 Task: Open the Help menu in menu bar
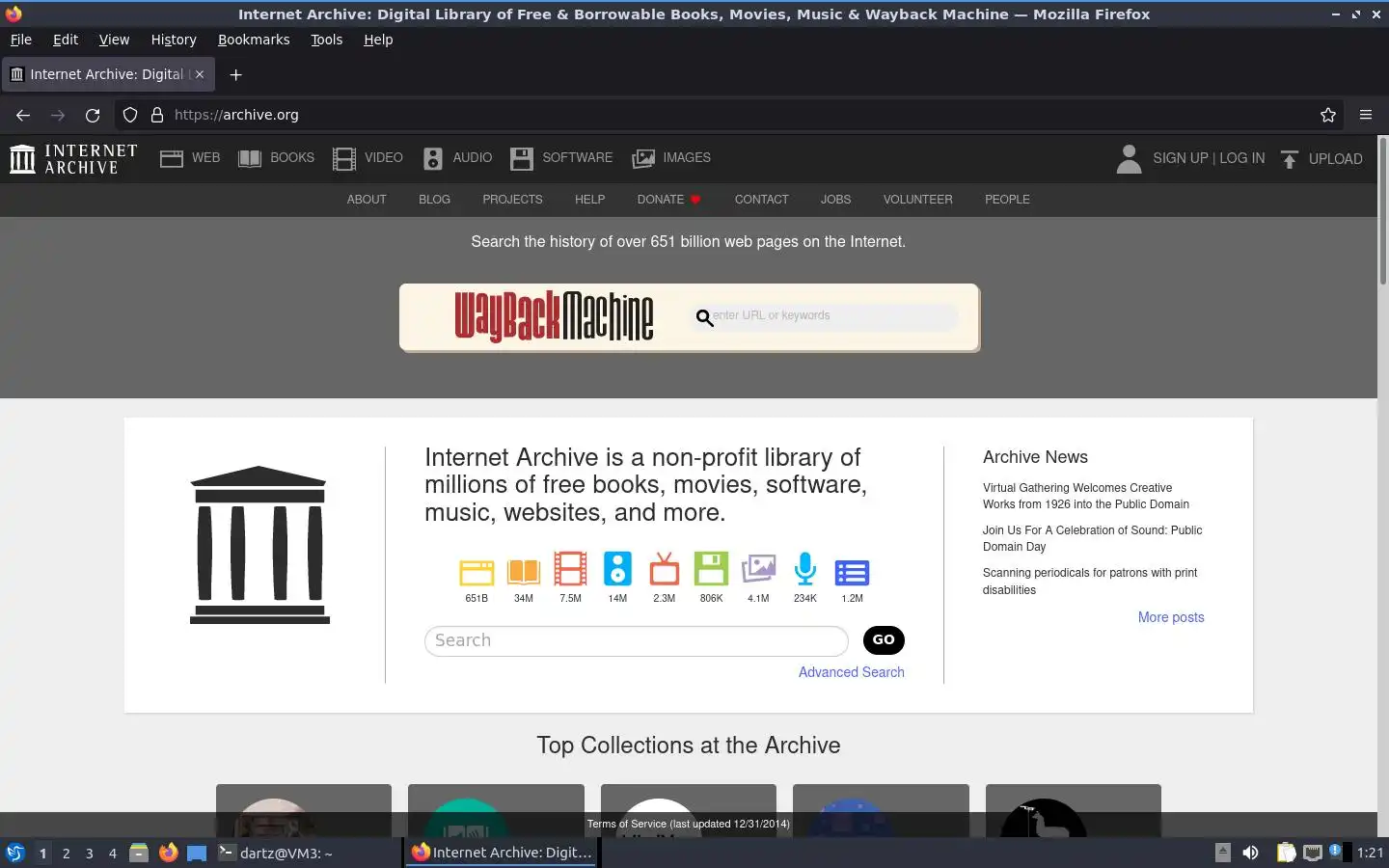click(378, 40)
